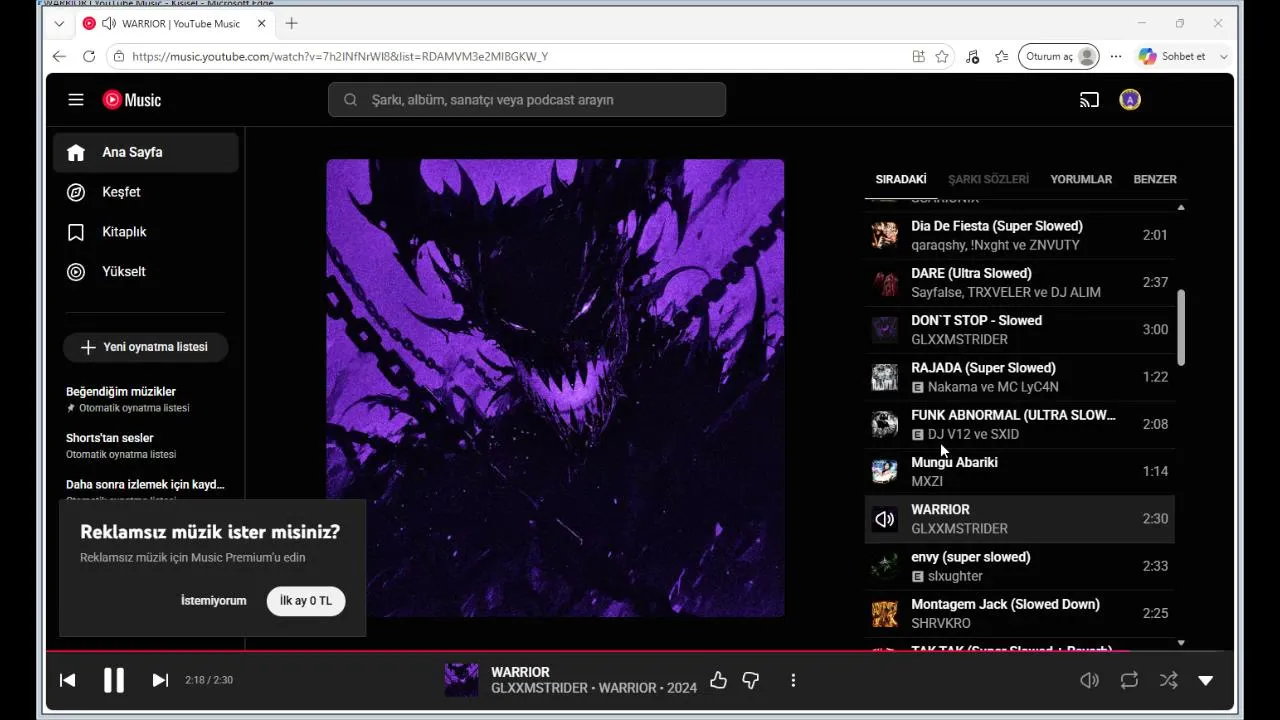The image size is (1280, 720).
Task: Open the Edge favorites list icon
Action: pyautogui.click(x=1002, y=57)
